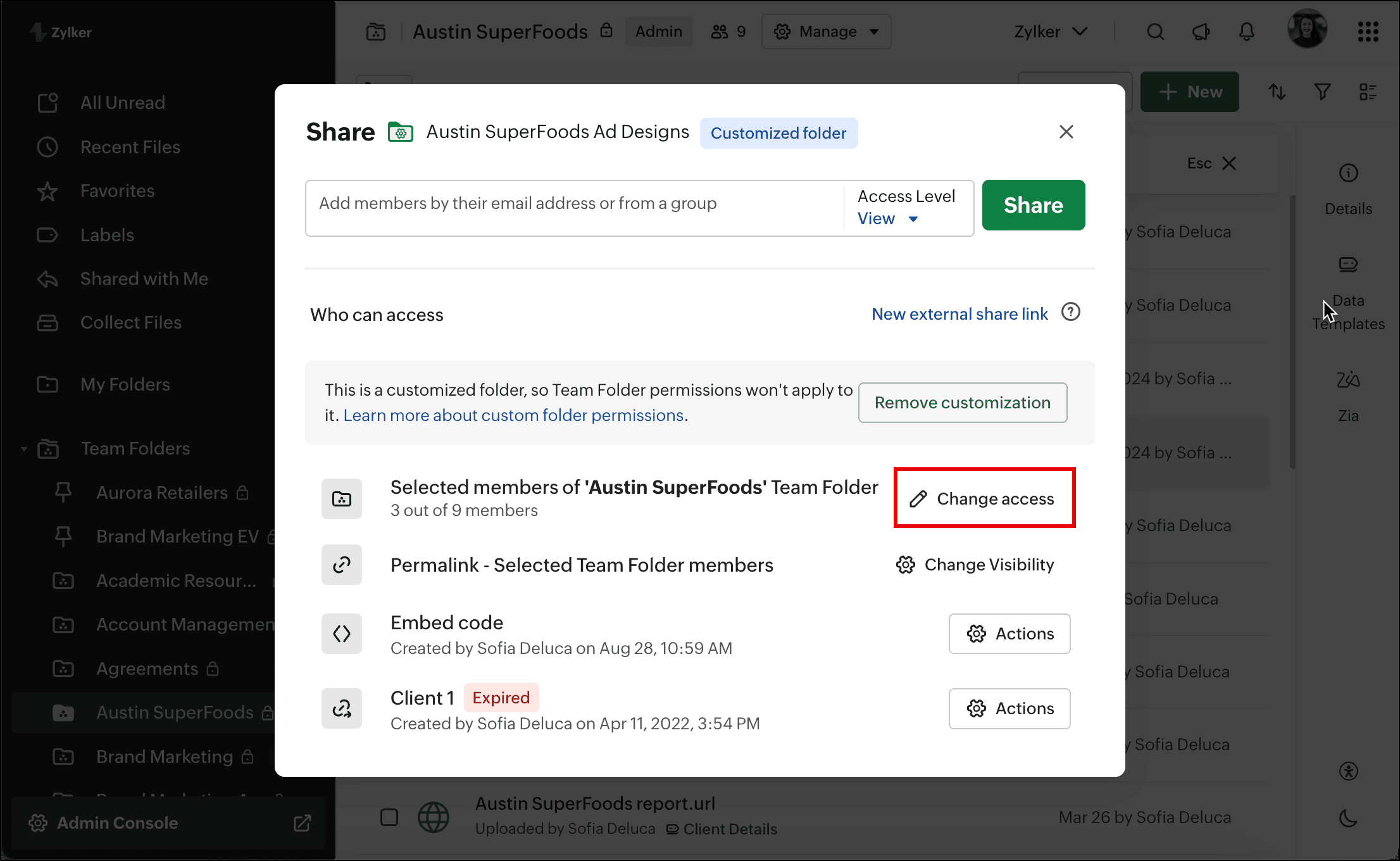Go to Shared with Me

coord(144,279)
